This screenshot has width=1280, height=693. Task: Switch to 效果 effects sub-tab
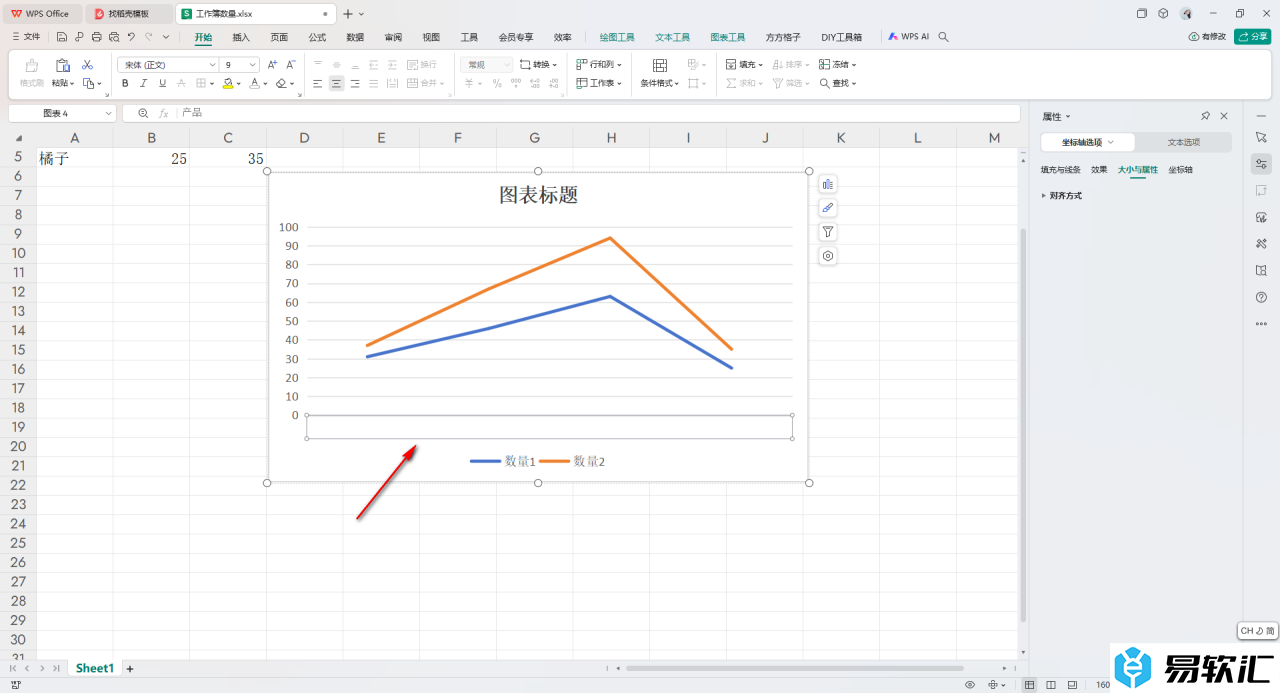point(1099,170)
